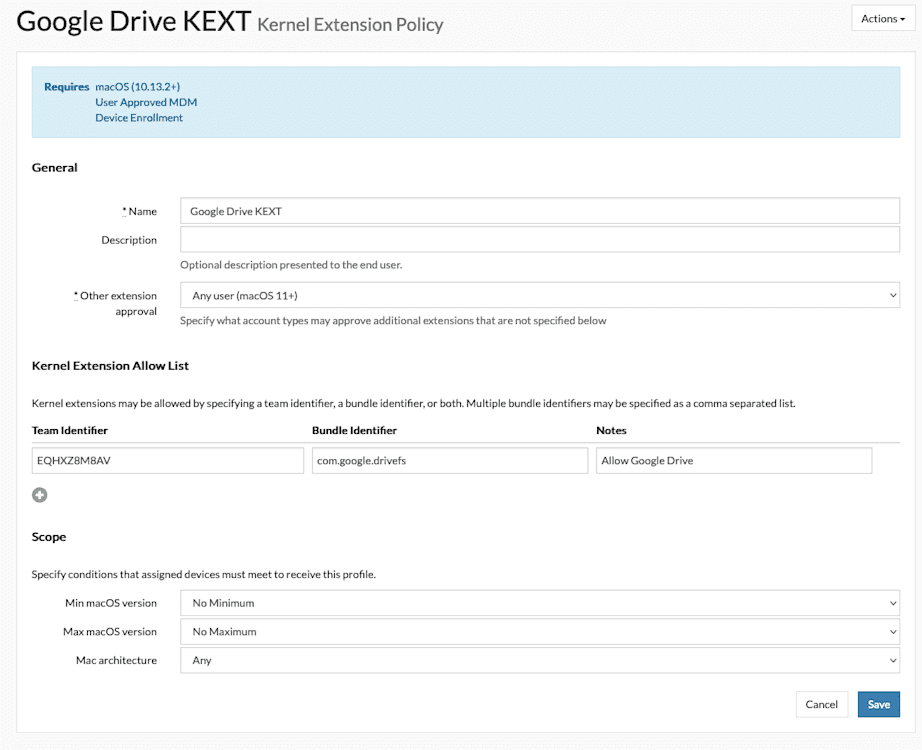Expand the Min macOS version dropdown
This screenshot has height=750, width=922.
540,603
